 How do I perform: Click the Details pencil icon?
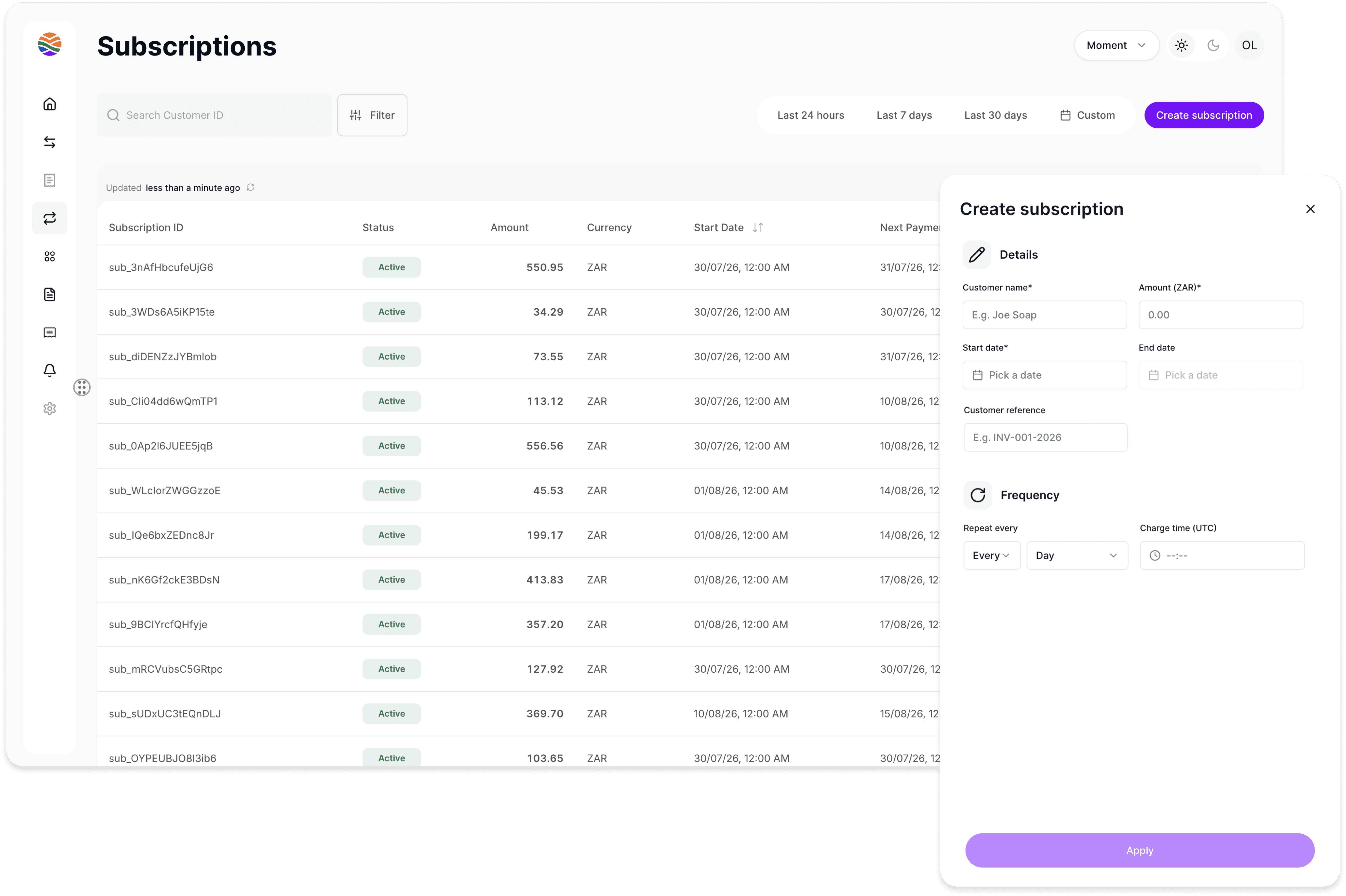coord(977,254)
